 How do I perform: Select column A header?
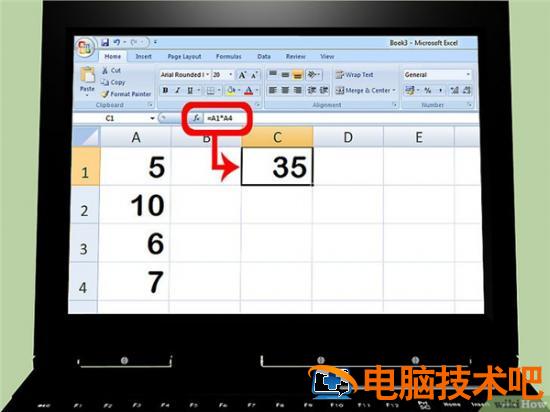(x=135, y=137)
